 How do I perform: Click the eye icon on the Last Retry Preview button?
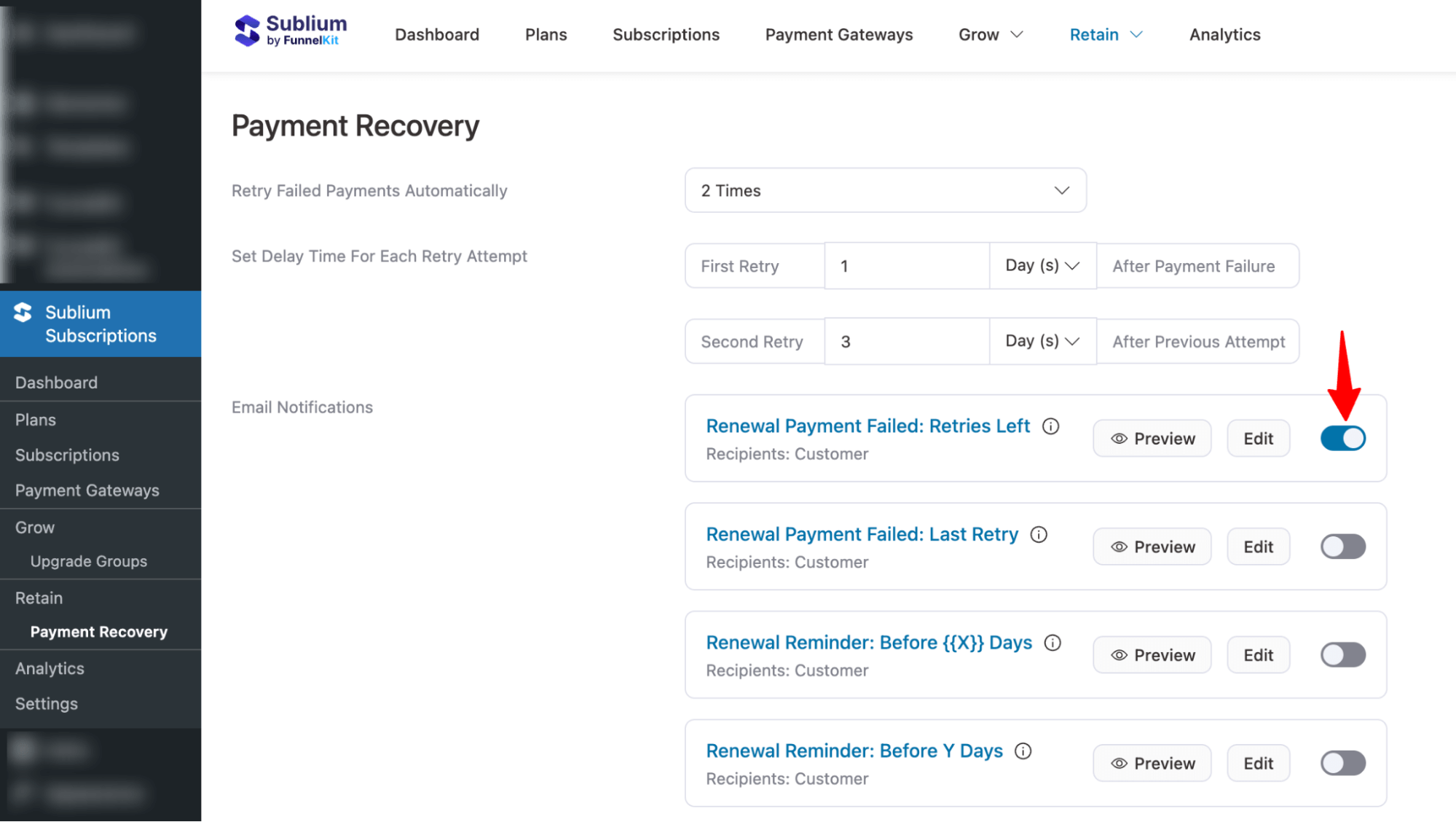1119,546
